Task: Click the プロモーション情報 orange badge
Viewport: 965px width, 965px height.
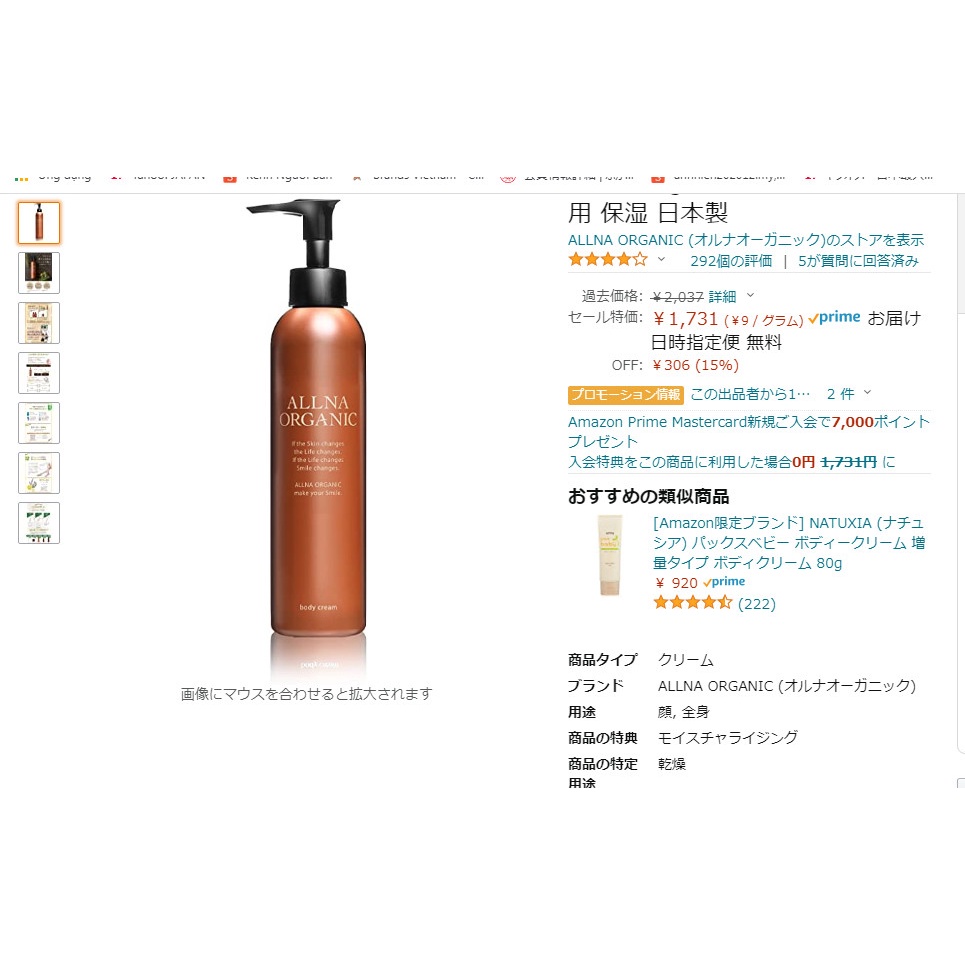Action: coord(625,394)
